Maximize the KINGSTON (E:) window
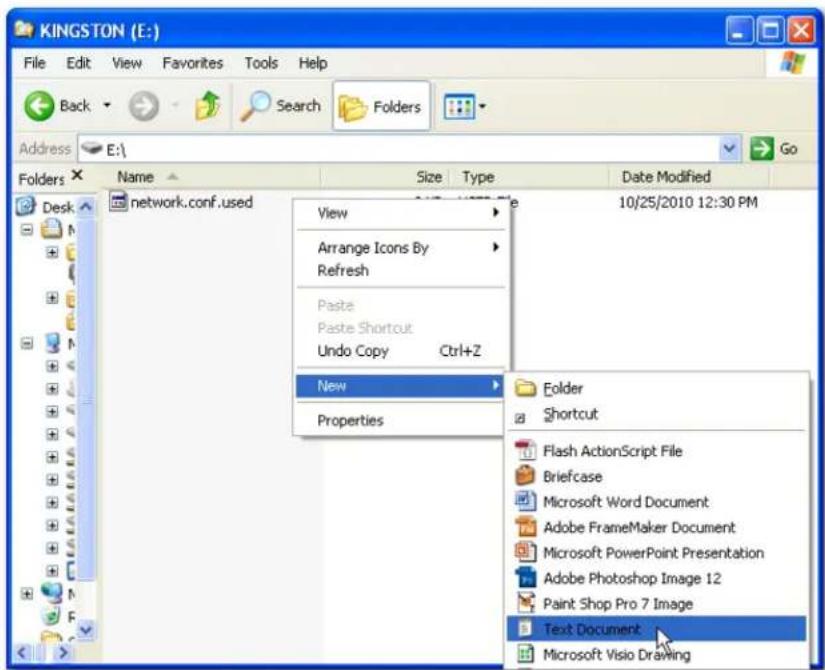 (770, 31)
